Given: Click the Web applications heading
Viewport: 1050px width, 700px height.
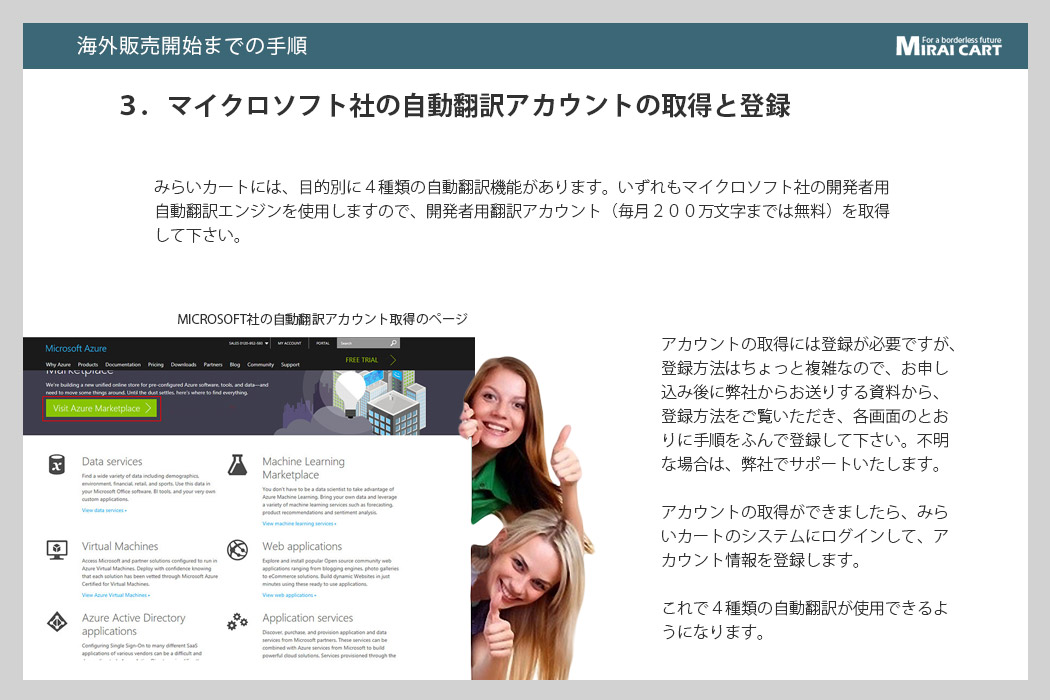Looking at the screenshot, I should pyautogui.click(x=302, y=547).
